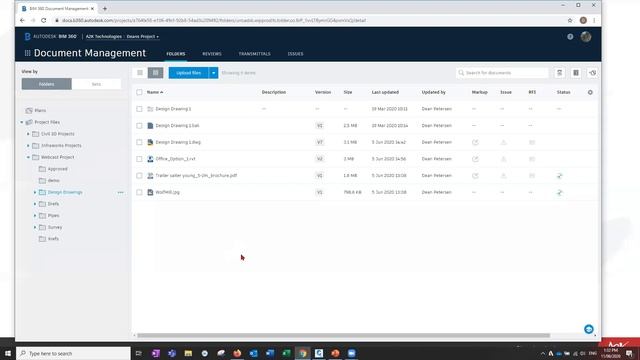Select the Approved folder in tree
The width and height of the screenshot is (640, 360).
(x=58, y=169)
